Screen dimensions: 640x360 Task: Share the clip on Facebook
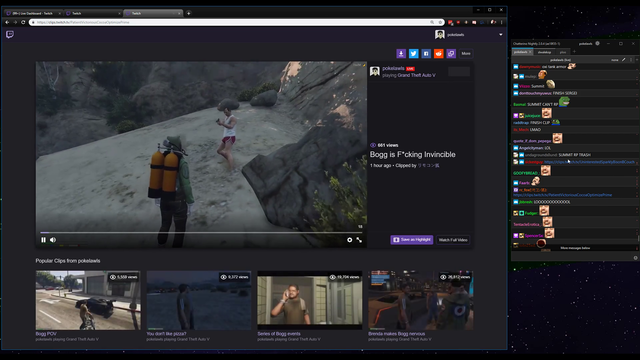tap(426, 53)
